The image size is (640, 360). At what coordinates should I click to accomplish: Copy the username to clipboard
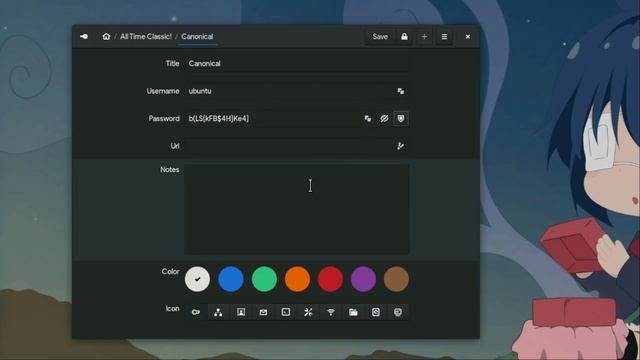[401, 91]
